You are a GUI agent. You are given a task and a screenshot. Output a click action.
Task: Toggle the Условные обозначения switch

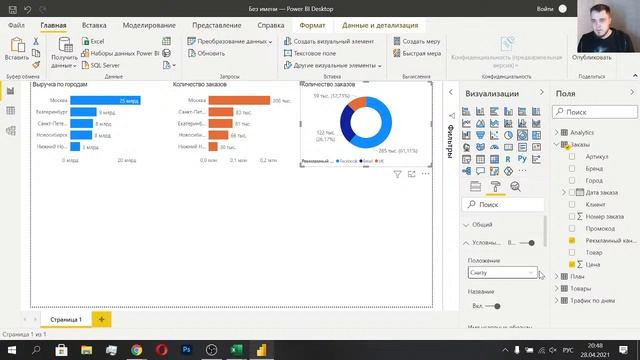[527, 243]
